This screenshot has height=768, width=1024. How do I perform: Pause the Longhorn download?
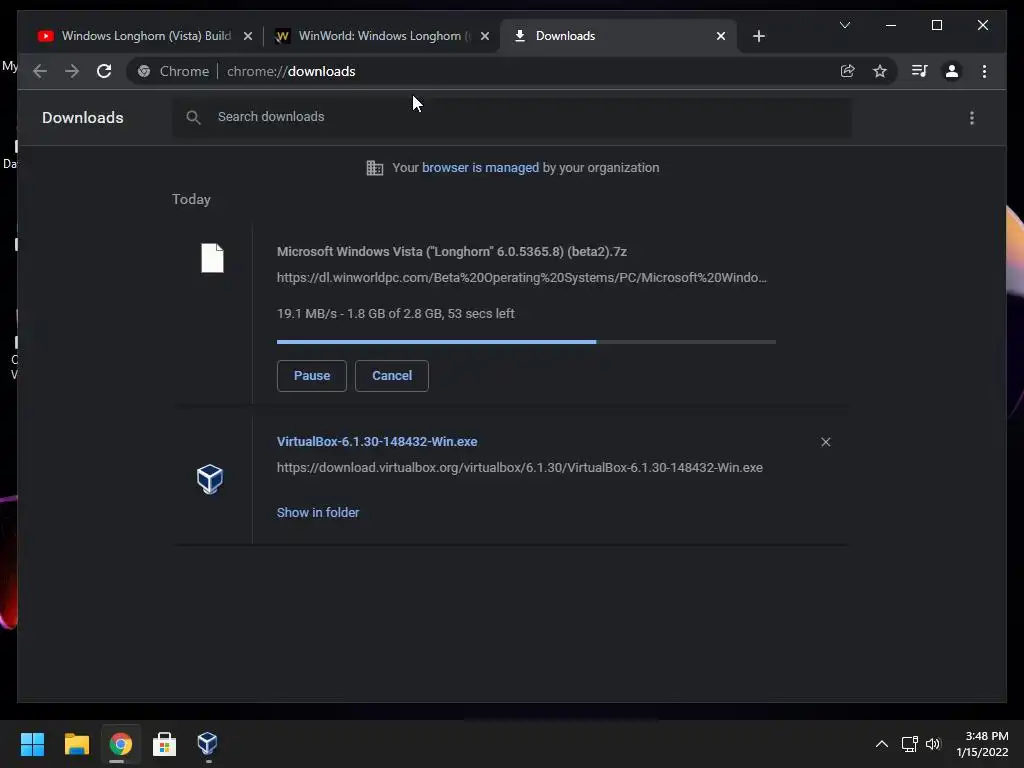[x=312, y=376]
